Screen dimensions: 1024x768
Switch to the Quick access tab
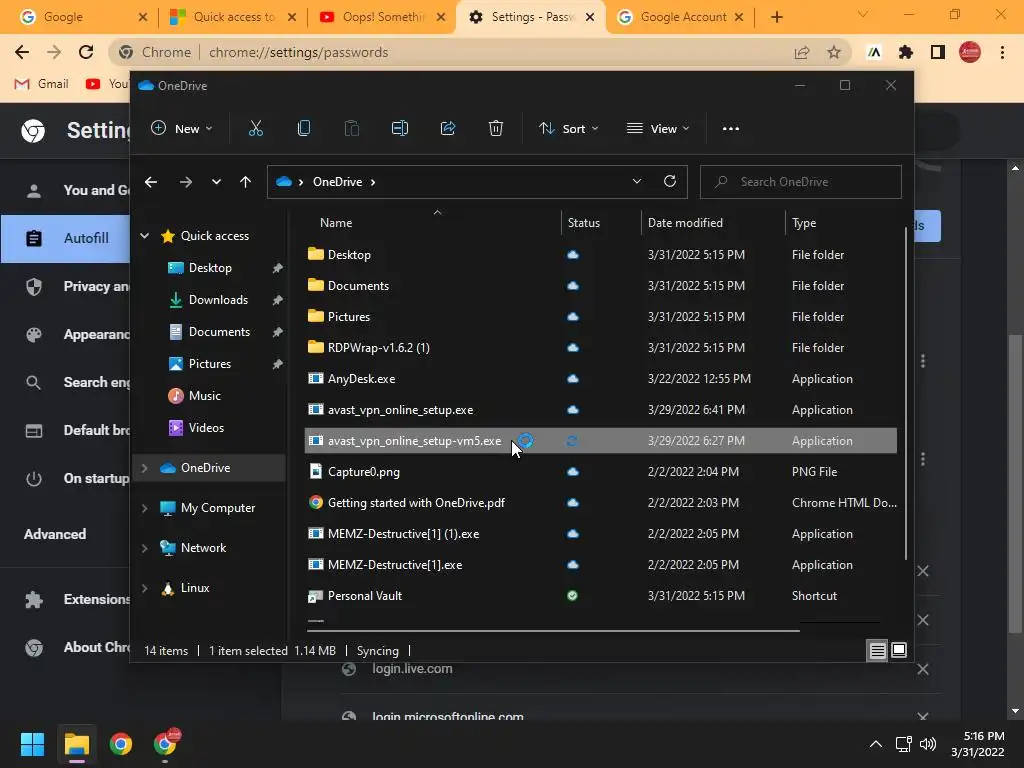point(232,17)
